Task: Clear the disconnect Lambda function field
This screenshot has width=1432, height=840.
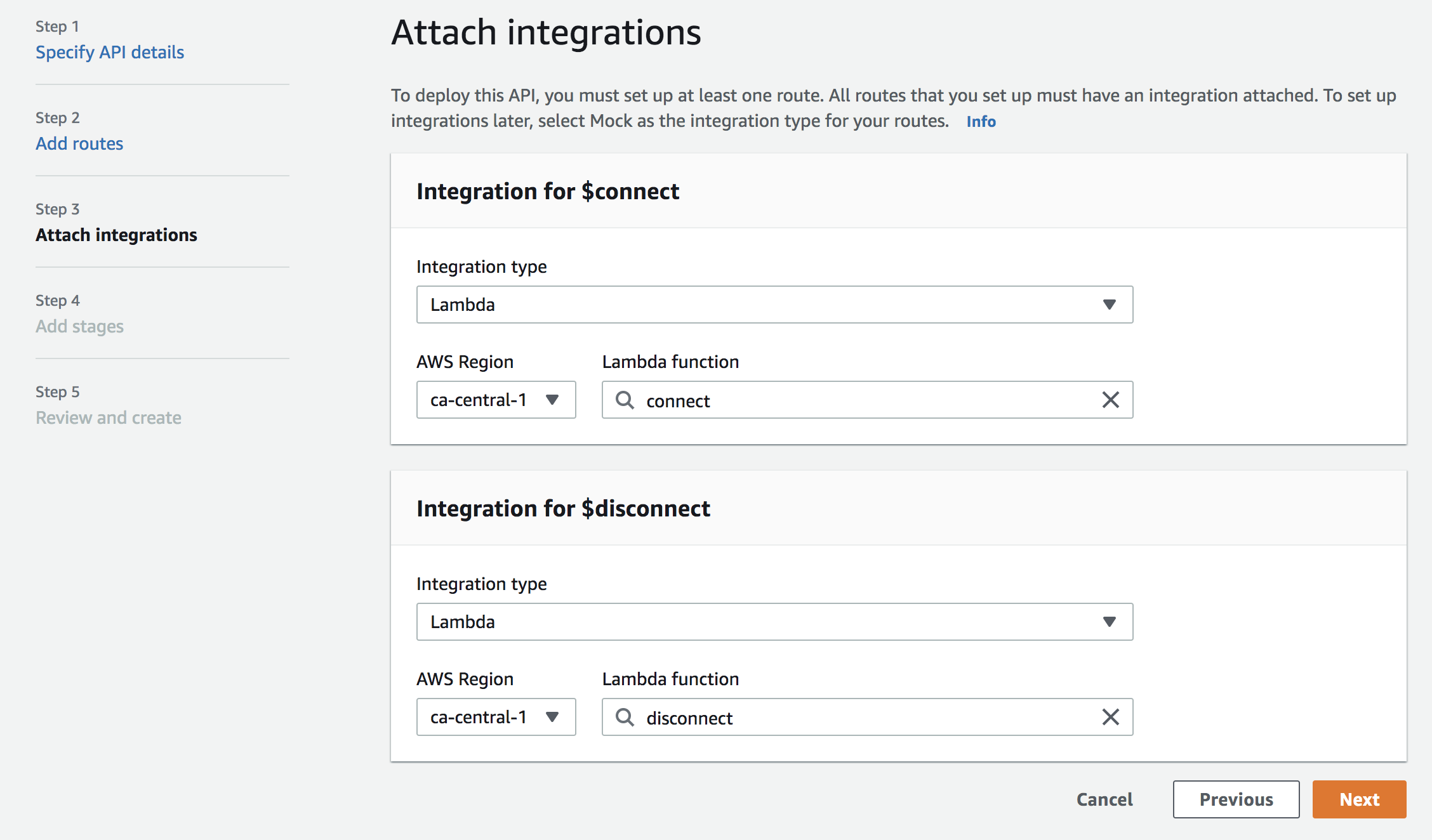Action: [x=1110, y=717]
